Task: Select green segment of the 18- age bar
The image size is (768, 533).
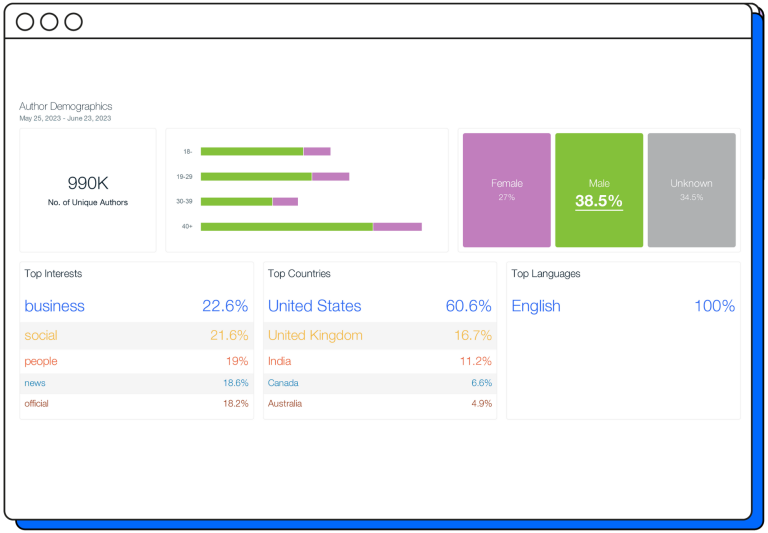Action: pyautogui.click(x=251, y=152)
